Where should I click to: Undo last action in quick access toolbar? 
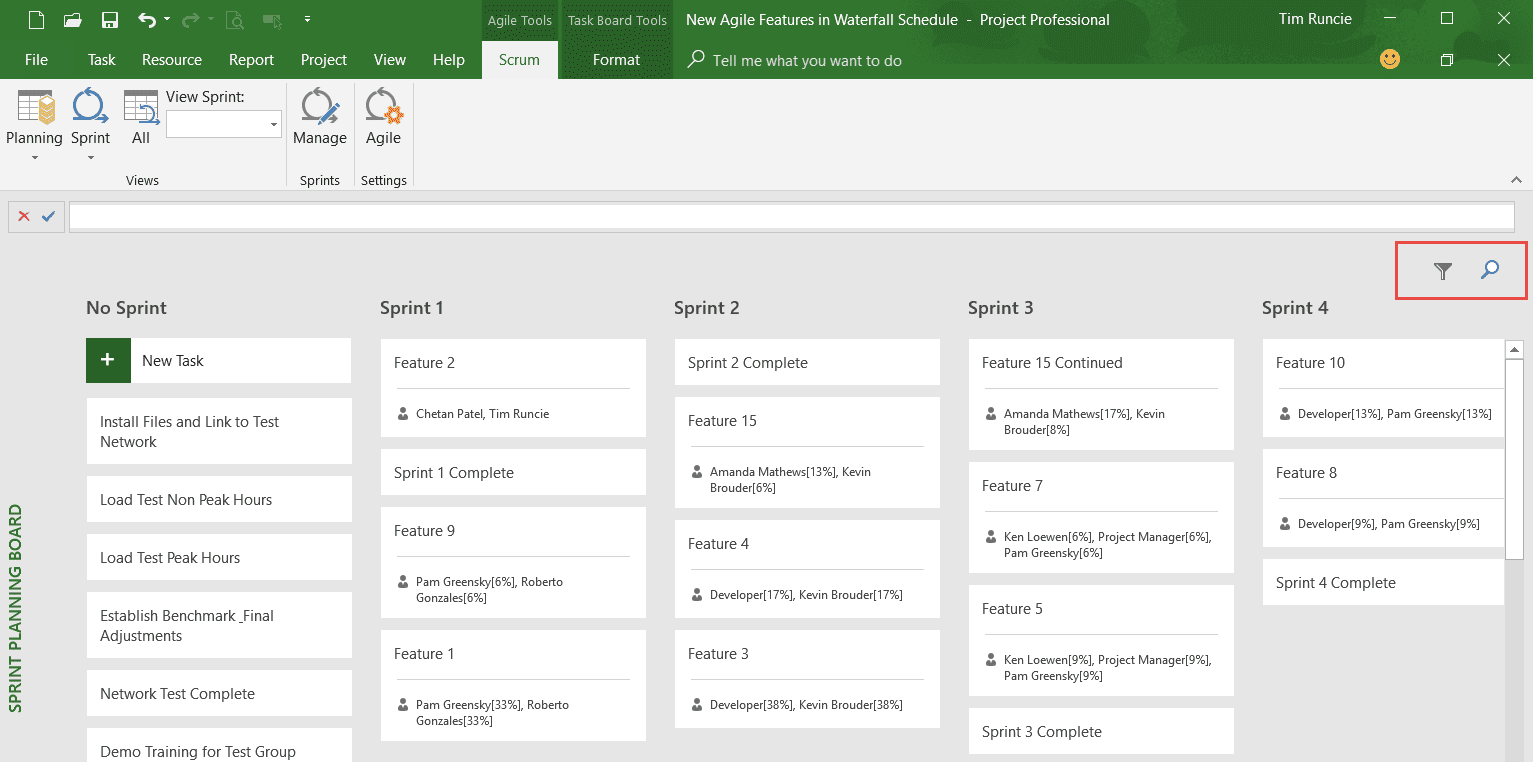pos(147,19)
